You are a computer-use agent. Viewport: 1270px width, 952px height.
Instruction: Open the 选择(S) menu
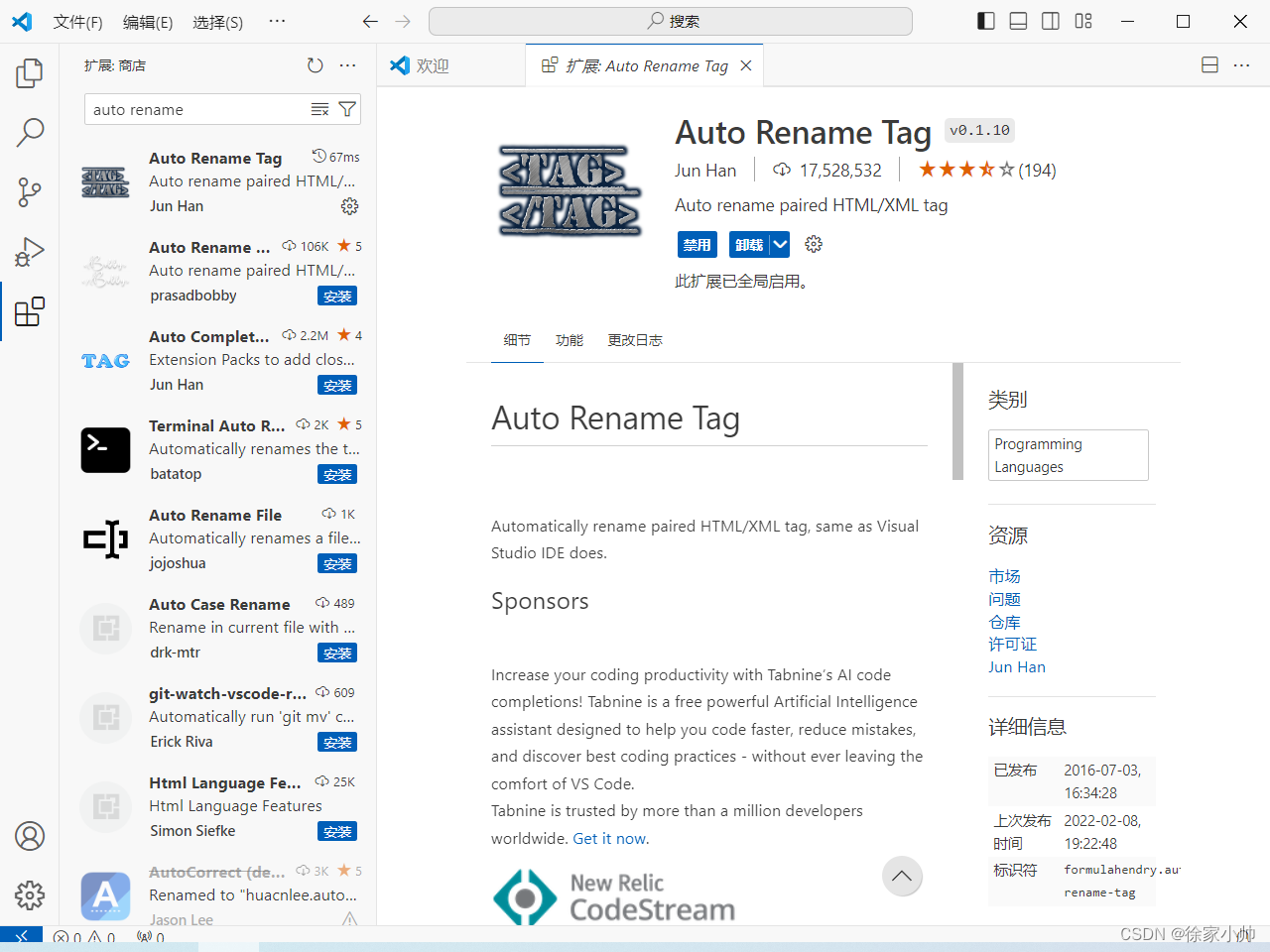pyautogui.click(x=217, y=22)
